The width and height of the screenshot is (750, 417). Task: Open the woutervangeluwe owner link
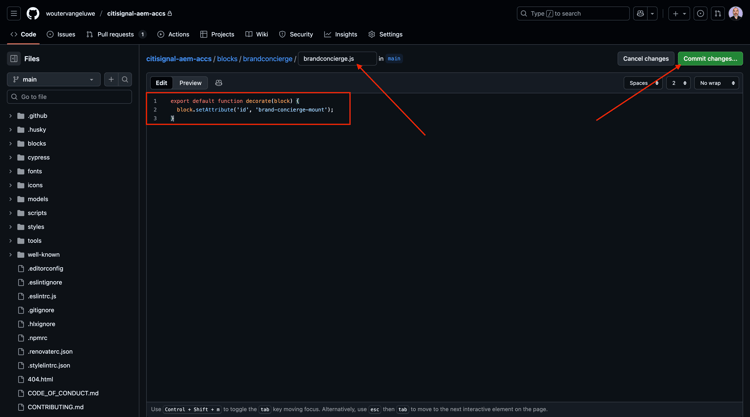coord(70,13)
